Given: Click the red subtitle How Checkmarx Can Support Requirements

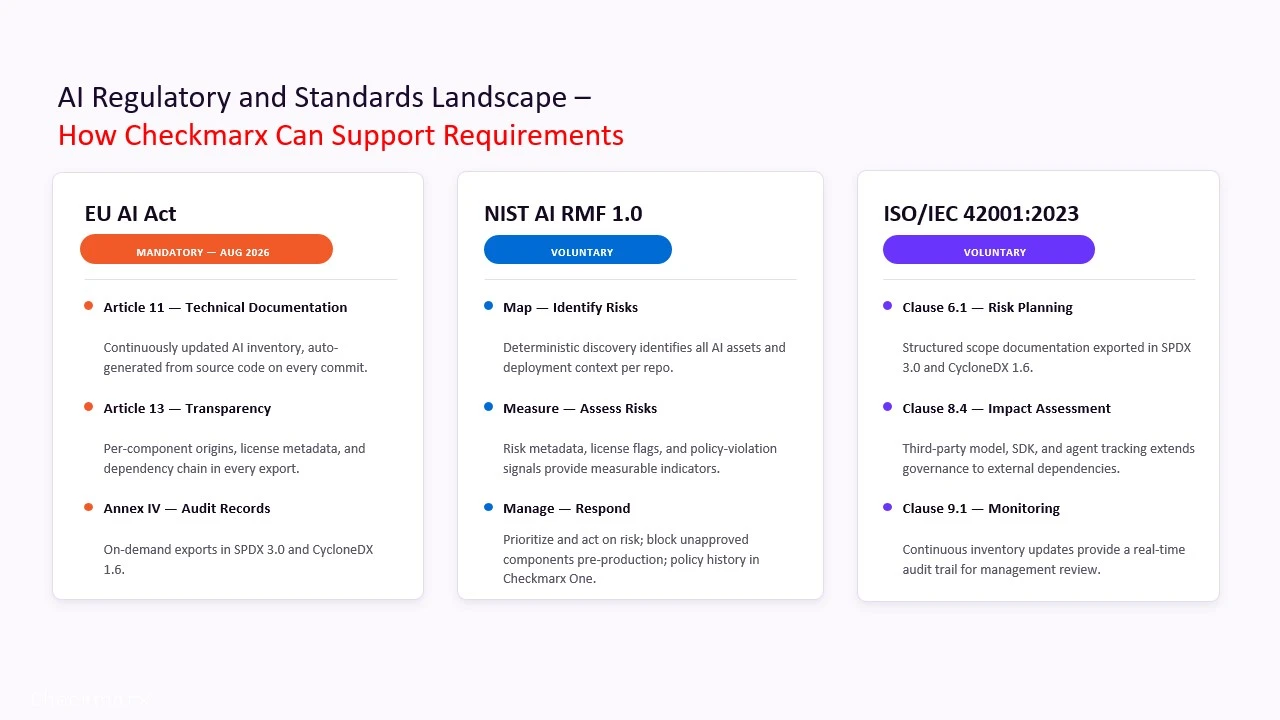Looking at the screenshot, I should (341, 135).
